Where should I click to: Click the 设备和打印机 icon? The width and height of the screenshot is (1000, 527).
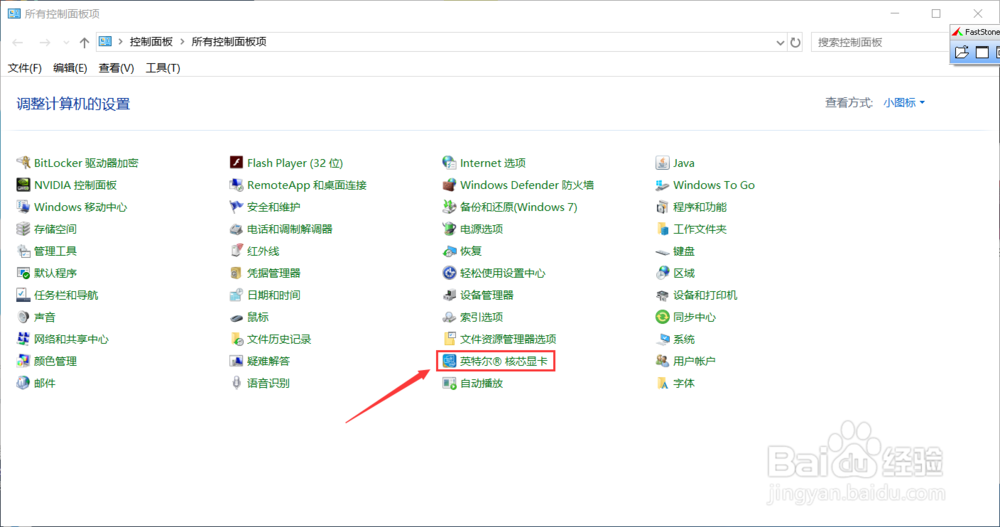(x=663, y=295)
